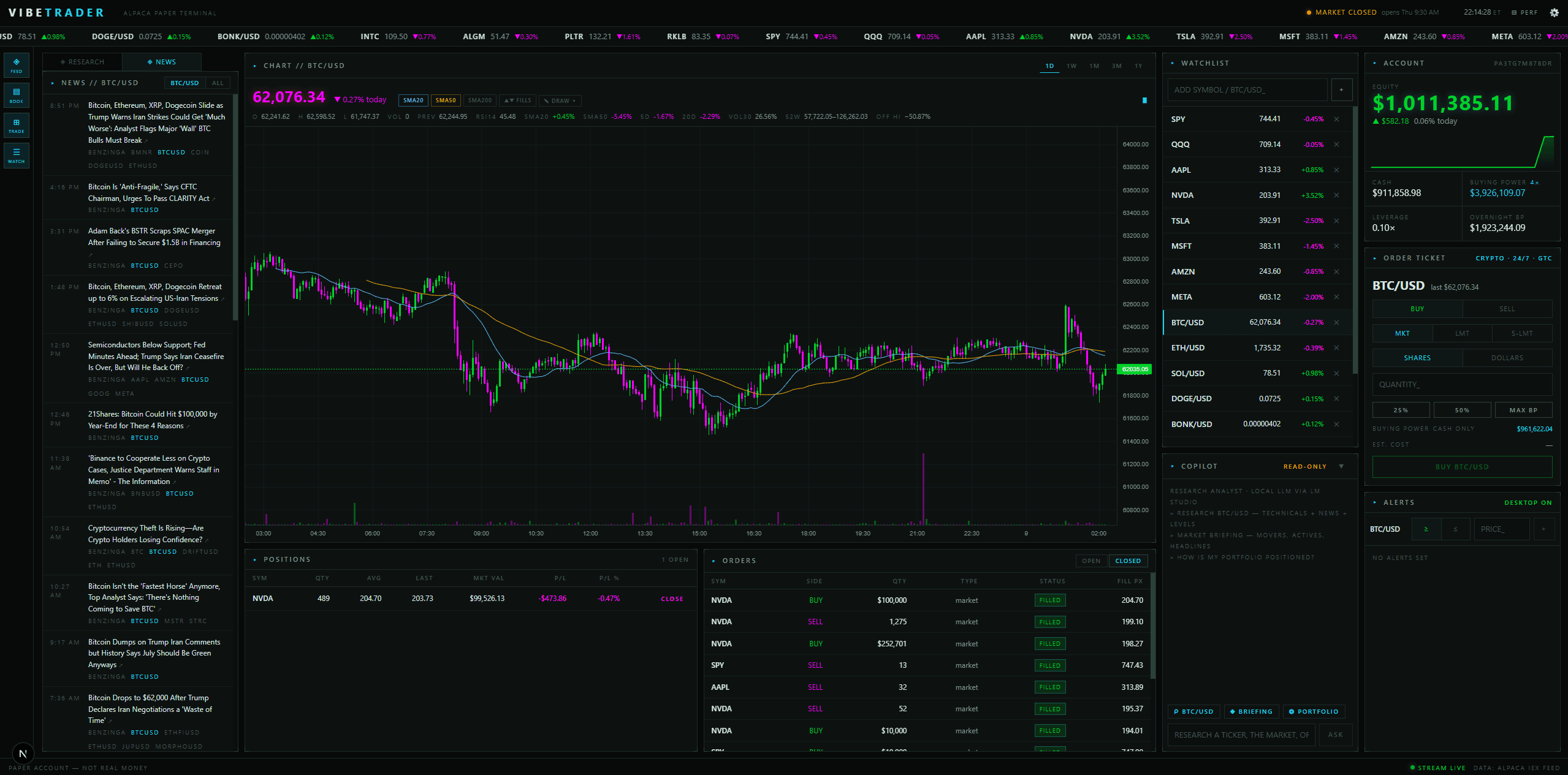Open the Feed sidebar panel
This screenshot has height=775, width=1568.
(x=17, y=66)
